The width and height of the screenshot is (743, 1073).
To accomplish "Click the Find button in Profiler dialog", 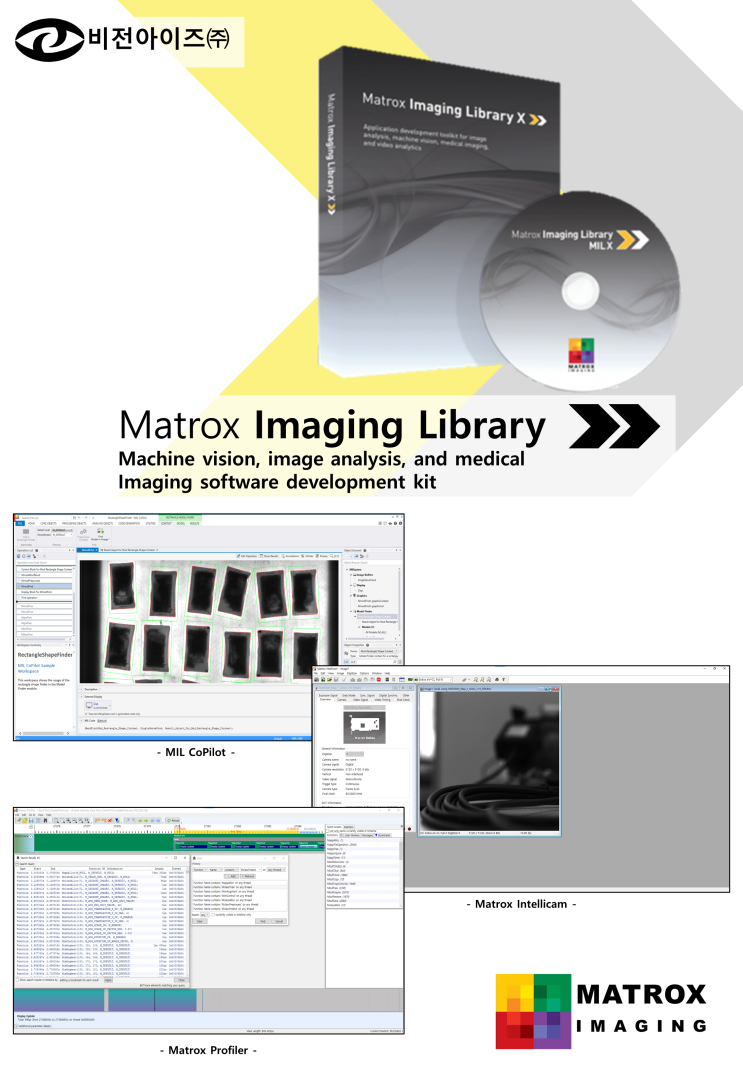I will click(263, 921).
